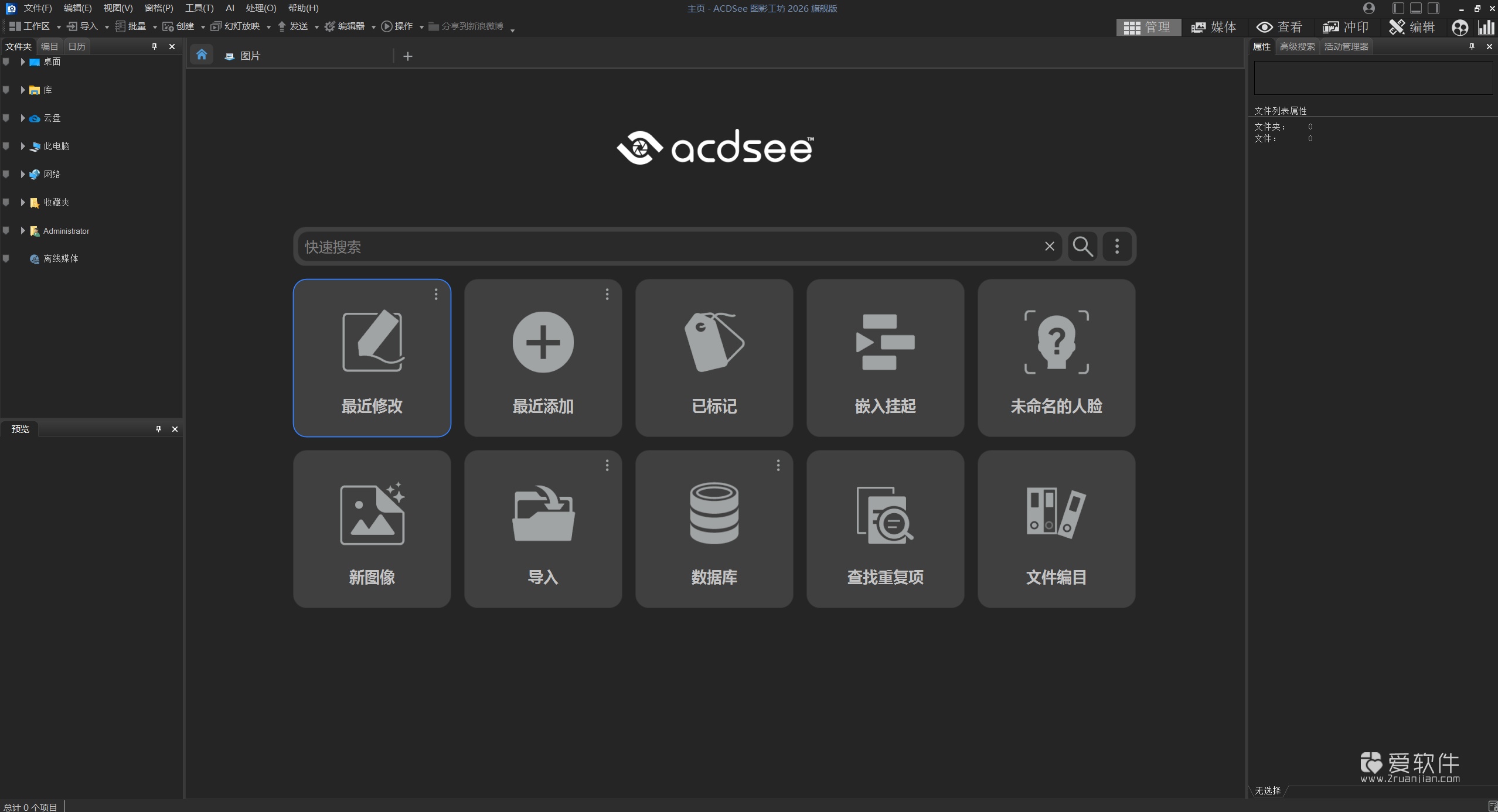This screenshot has height=812, width=1498.
Task: Open the 工作区 dropdown arrow
Action: 58,26
